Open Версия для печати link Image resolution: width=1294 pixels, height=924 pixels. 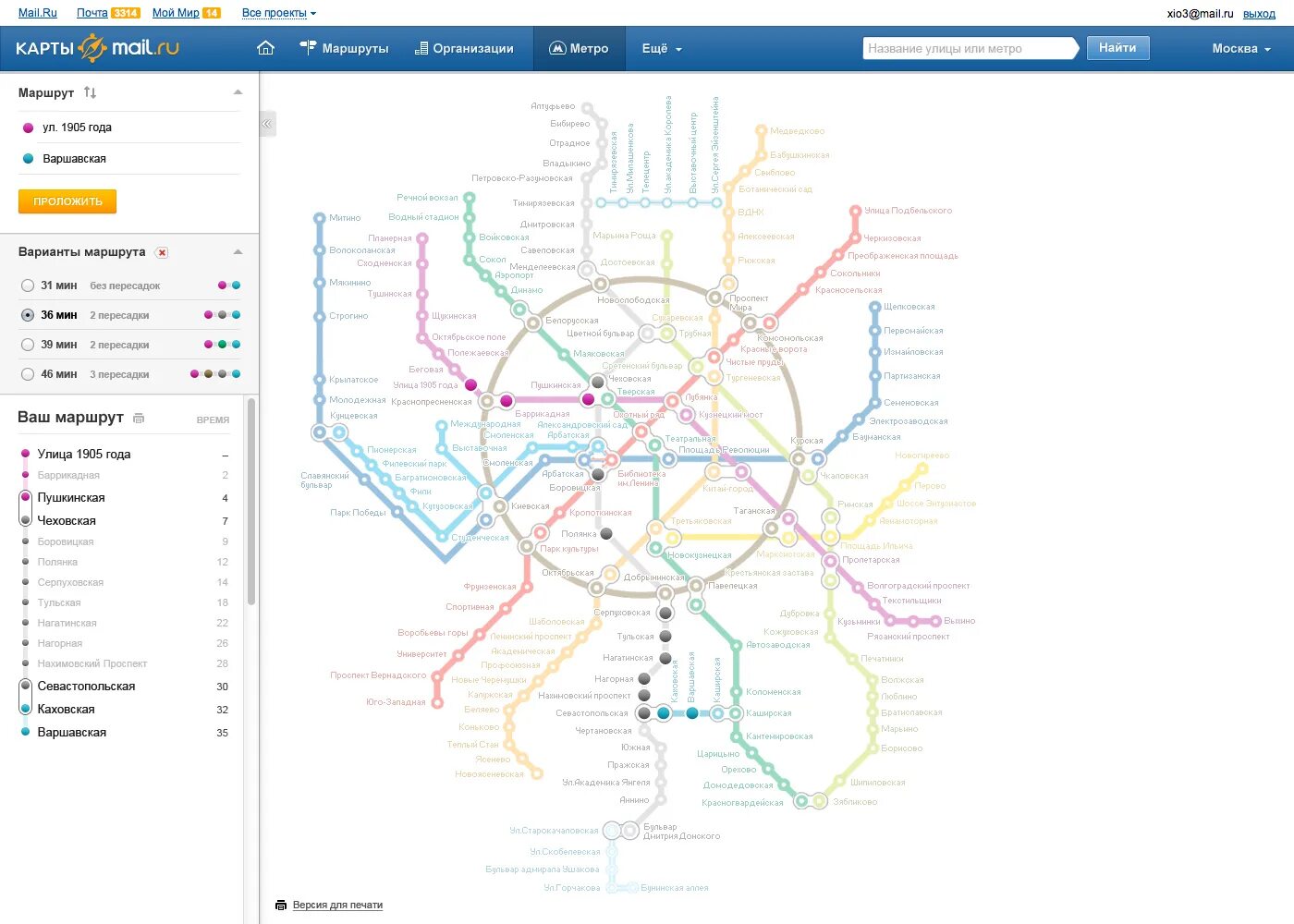[337, 906]
